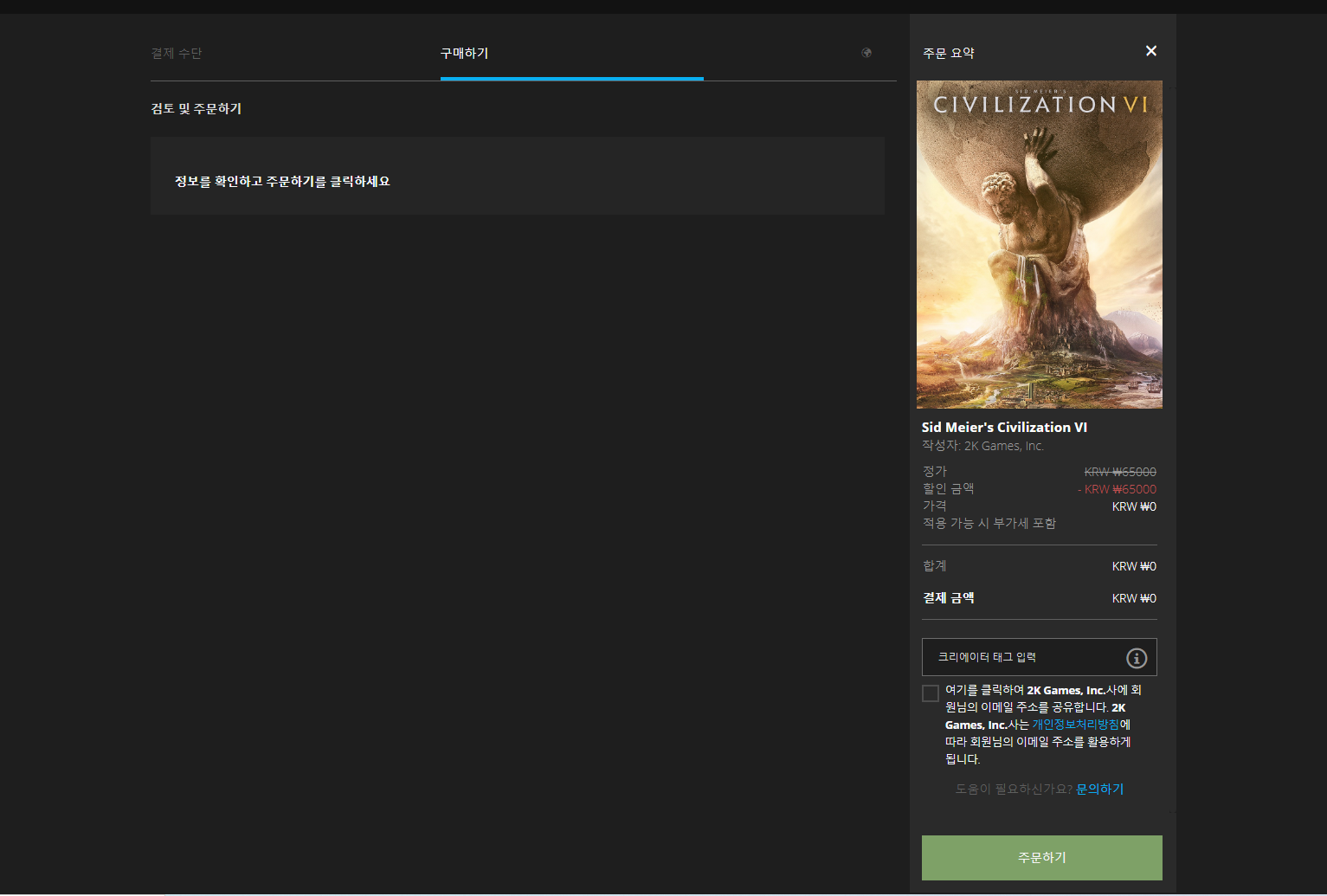This screenshot has height=896, width=1327.
Task: Select the Sid Meier's Civilization VI title
Action: tap(1004, 427)
